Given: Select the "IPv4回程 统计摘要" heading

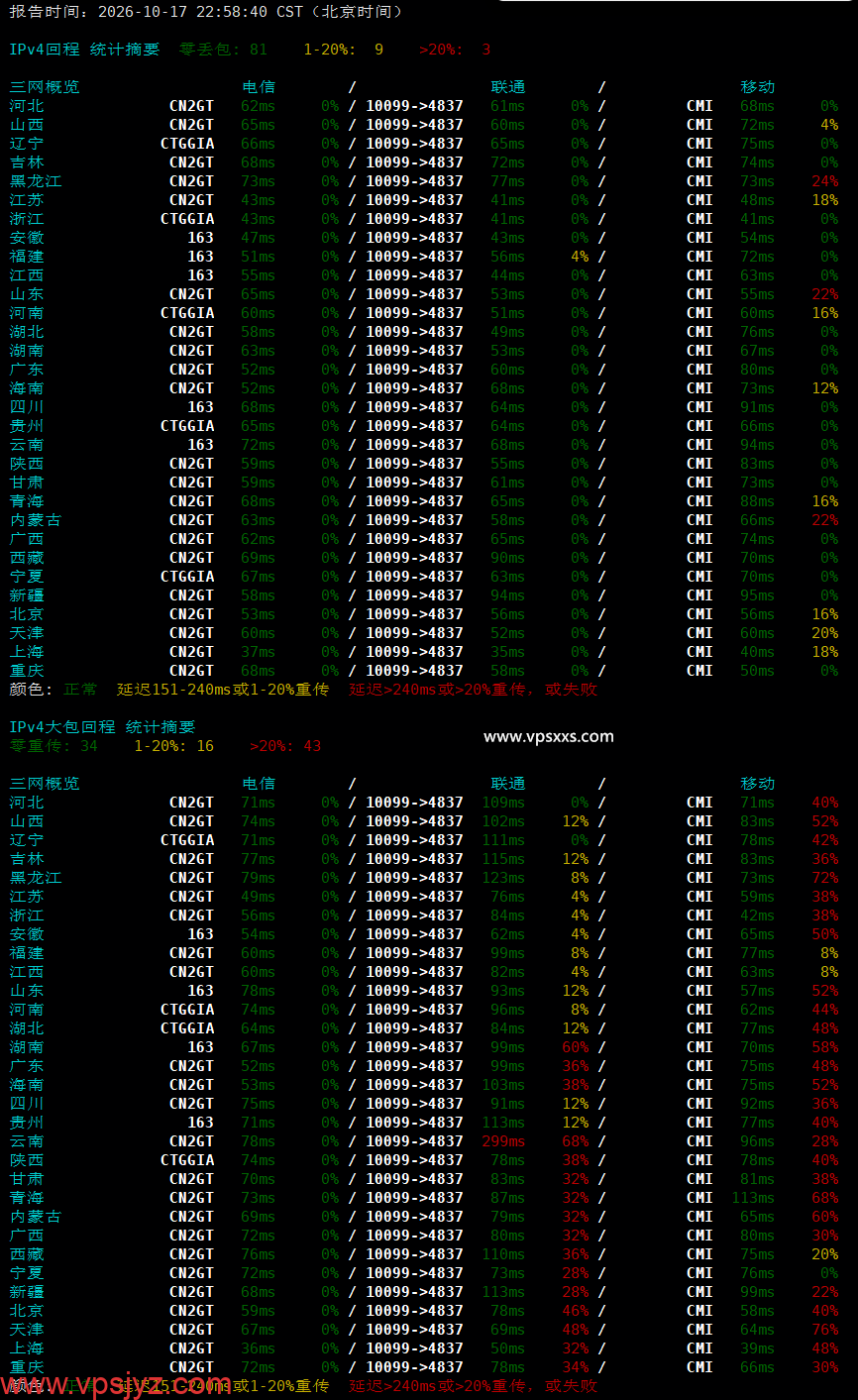Looking at the screenshot, I should click(84, 50).
